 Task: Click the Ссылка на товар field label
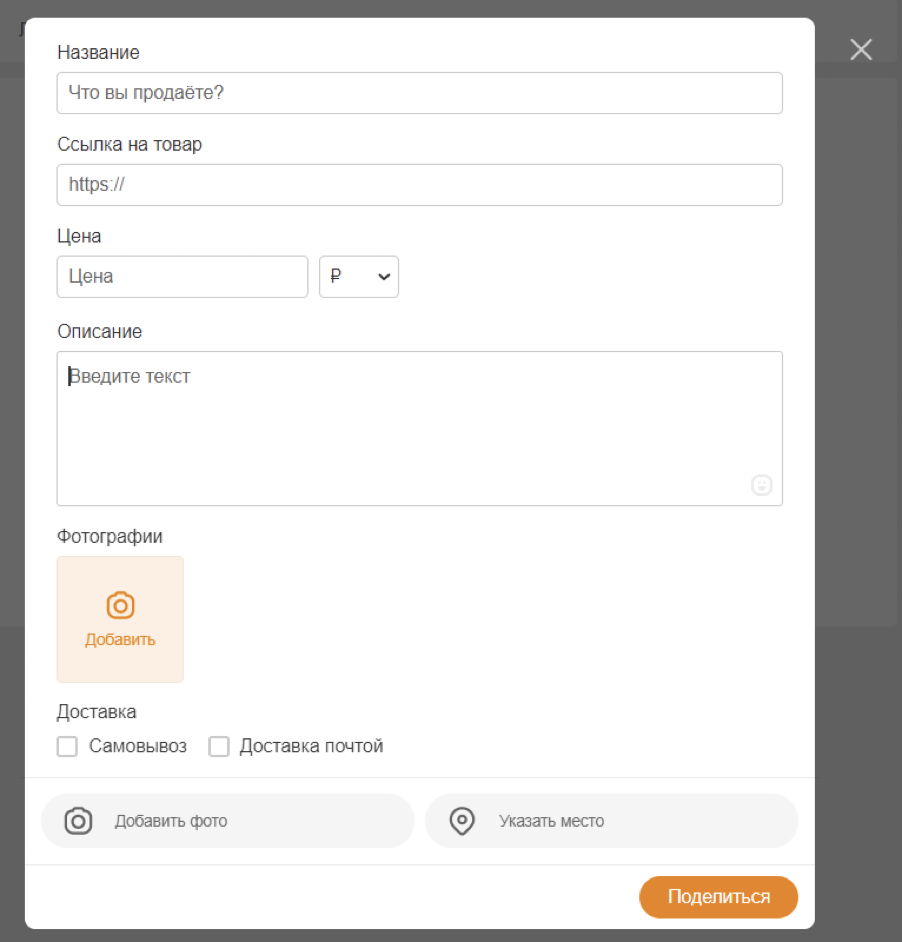point(130,144)
